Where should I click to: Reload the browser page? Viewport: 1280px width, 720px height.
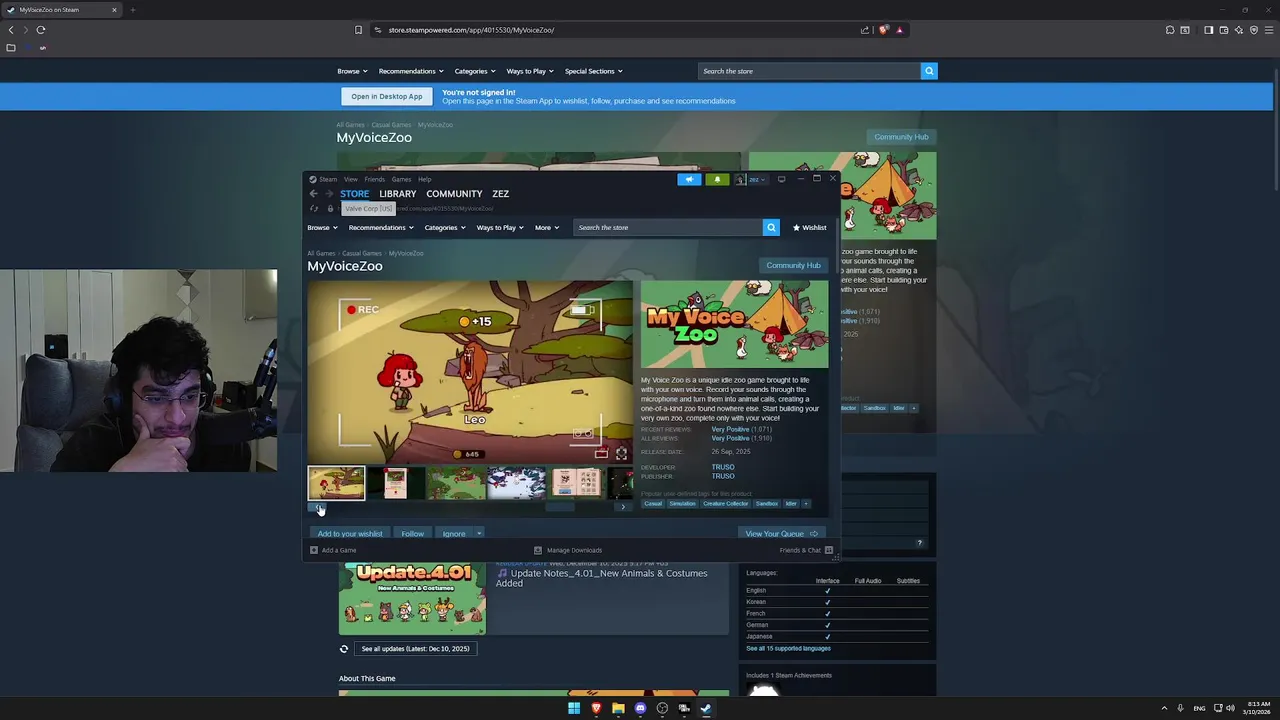41,30
